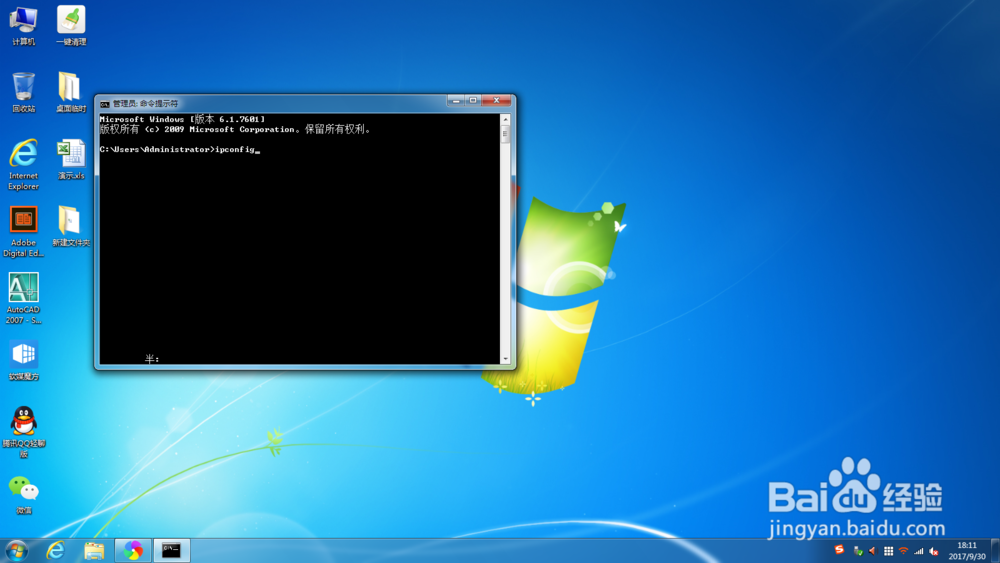Open File Explorer from taskbar
Image resolution: width=1000 pixels, height=563 pixels.
94,550
